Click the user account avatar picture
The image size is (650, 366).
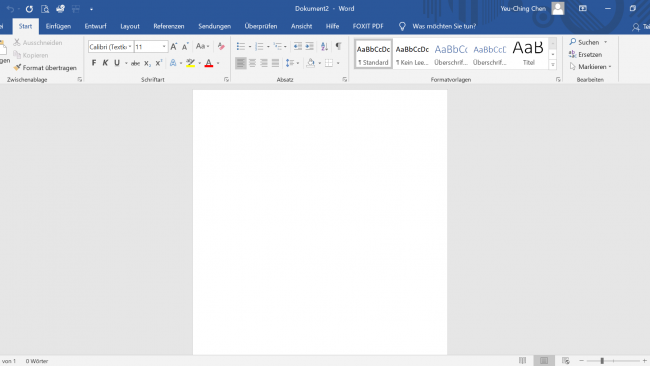click(558, 8)
